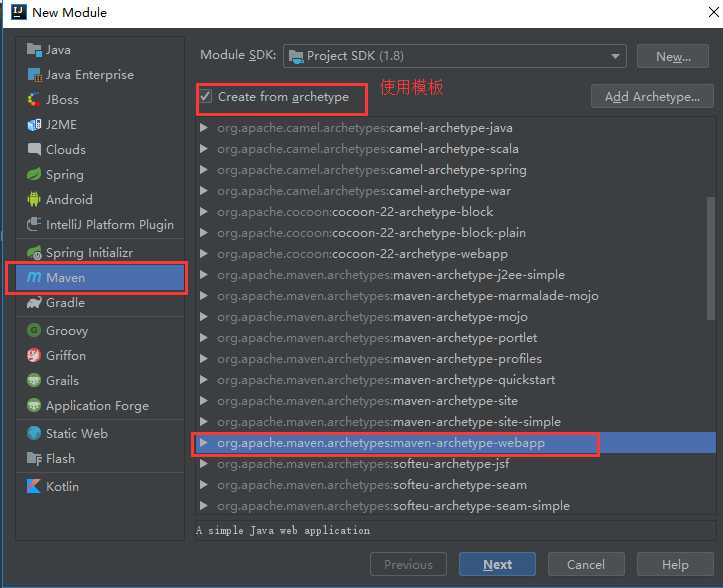This screenshot has width=723, height=588.
Task: Open Help for this dialog
Action: click(x=675, y=564)
